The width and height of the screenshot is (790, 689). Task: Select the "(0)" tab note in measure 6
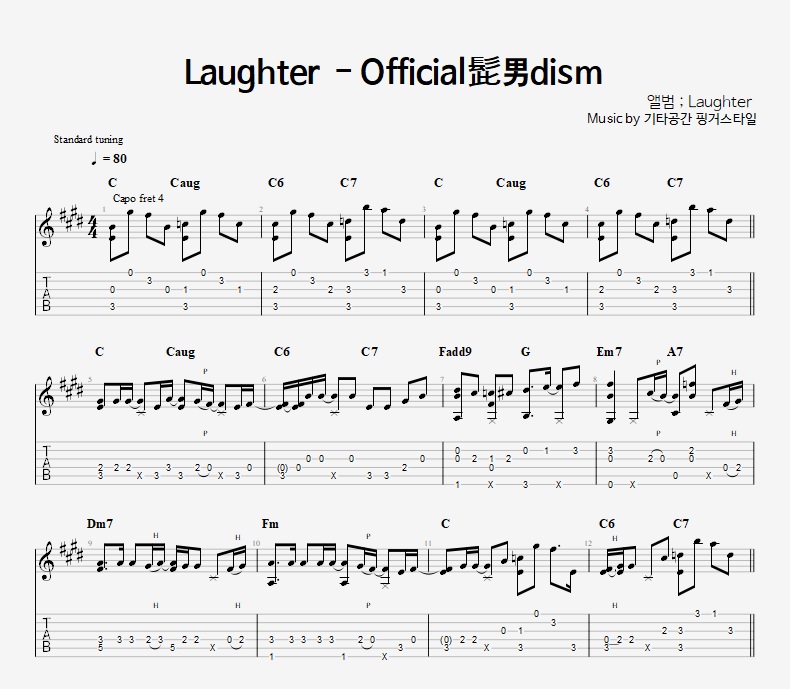click(283, 467)
